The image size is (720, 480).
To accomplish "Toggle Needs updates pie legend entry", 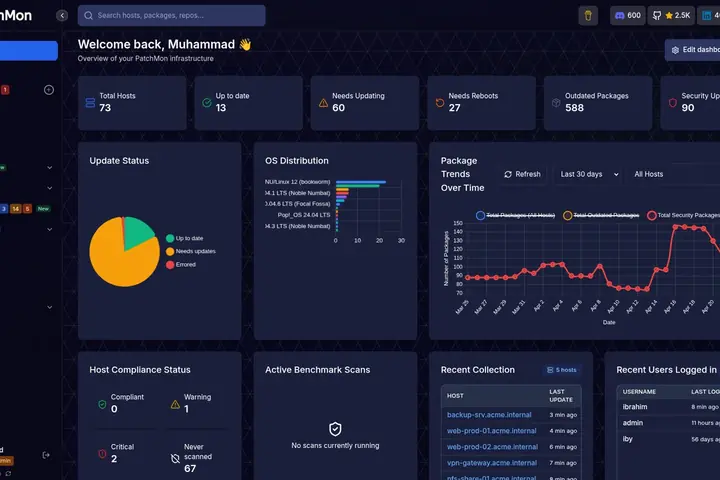I will coord(191,251).
